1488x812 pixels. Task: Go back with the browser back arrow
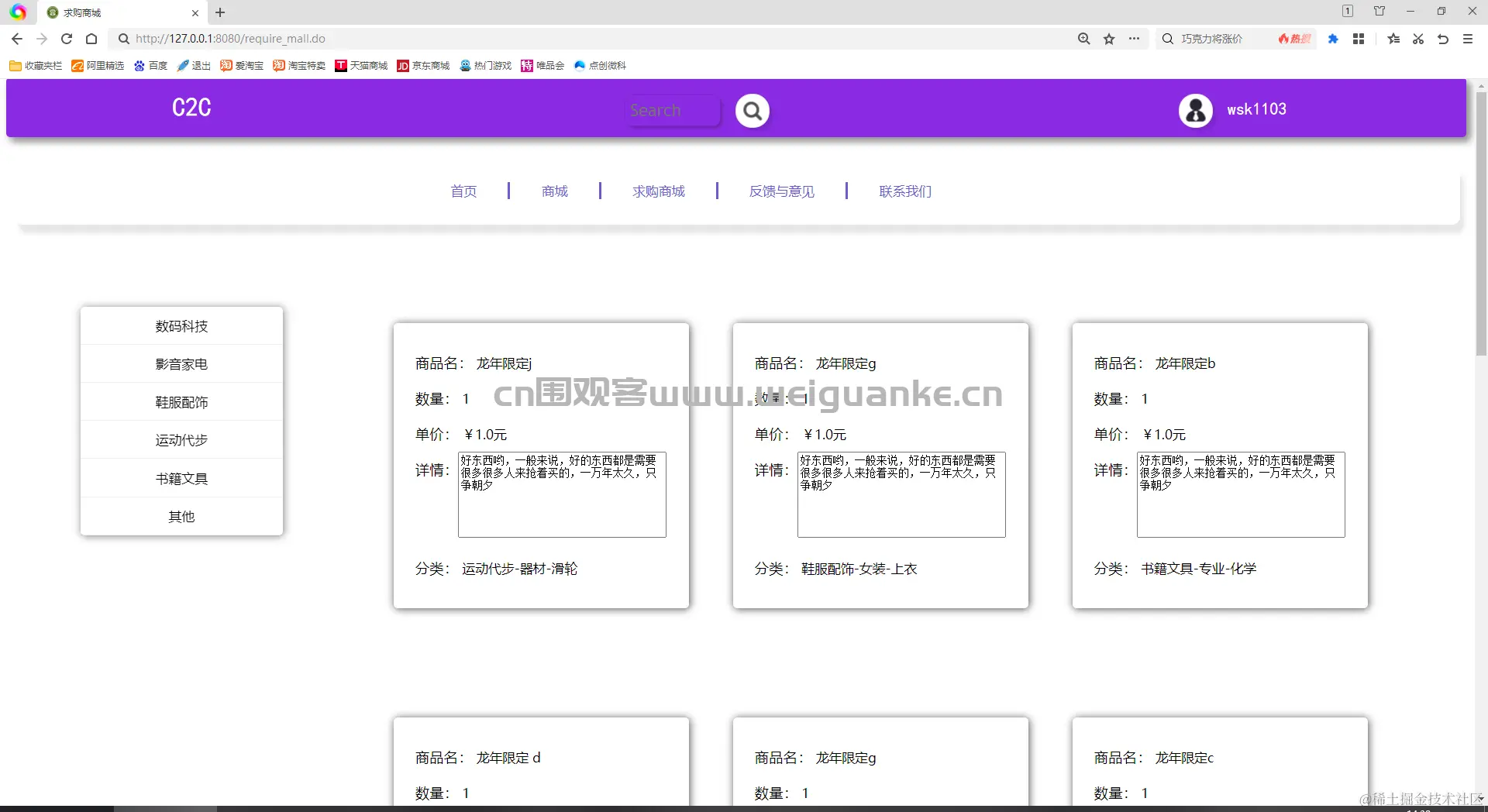pyautogui.click(x=17, y=39)
